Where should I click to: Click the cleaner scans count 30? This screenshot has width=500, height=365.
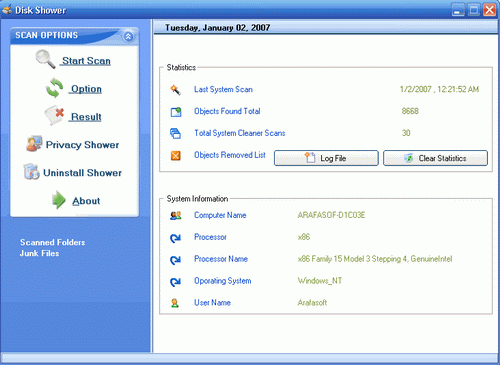pyautogui.click(x=406, y=133)
